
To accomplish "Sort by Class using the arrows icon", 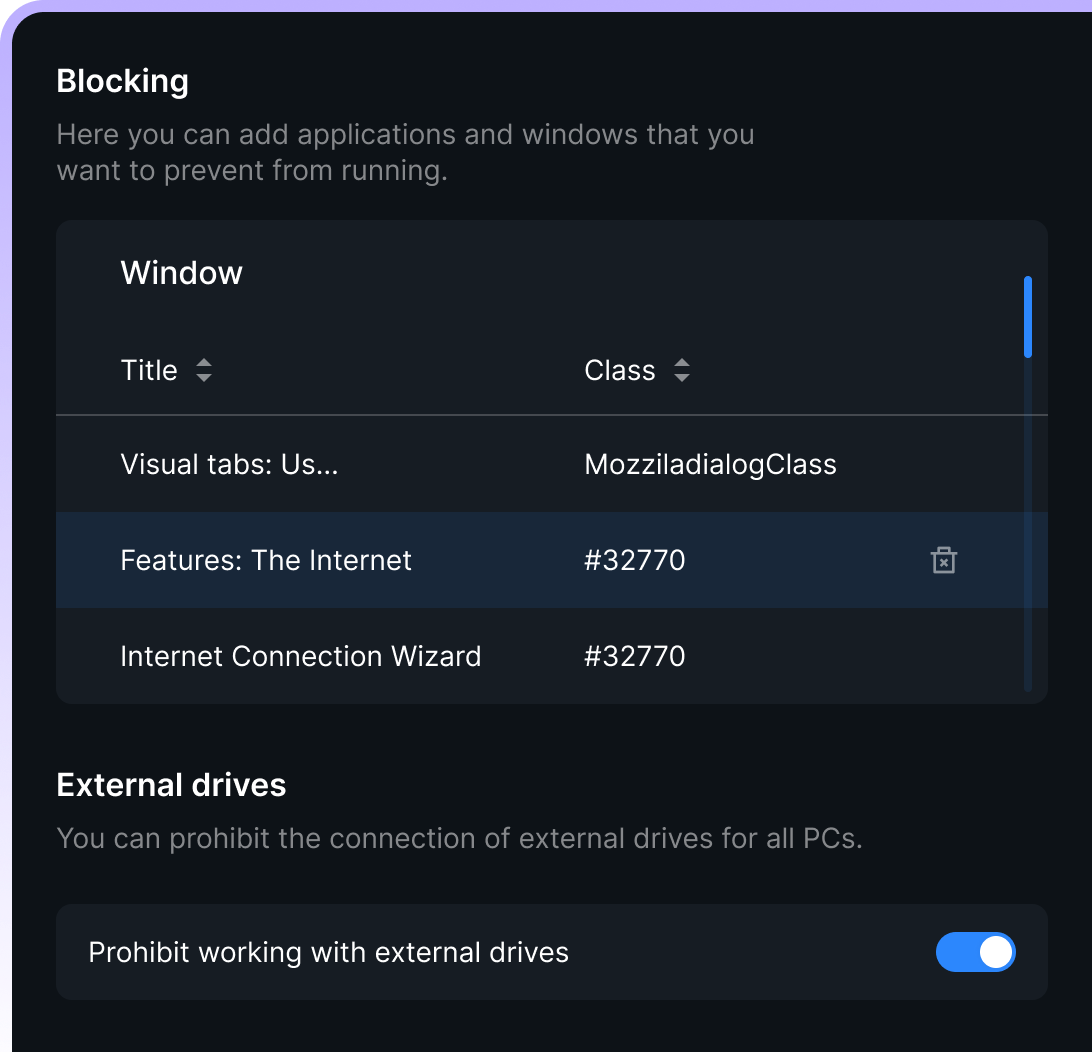I will (x=682, y=371).
